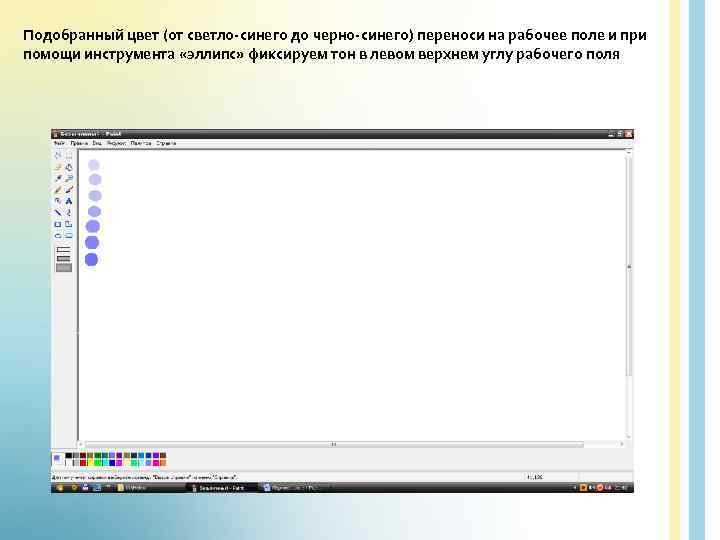Open the Вид menu
The image size is (720, 540).
[x=97, y=143]
